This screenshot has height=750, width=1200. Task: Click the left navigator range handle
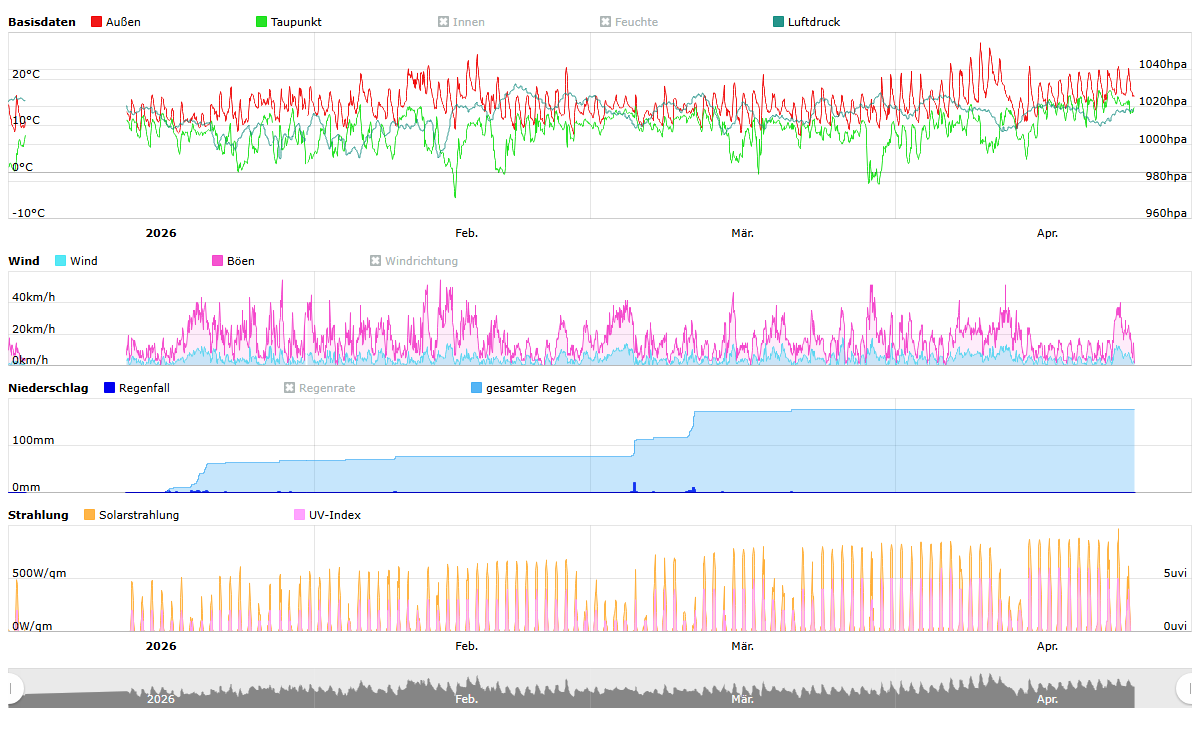[x=13, y=688]
